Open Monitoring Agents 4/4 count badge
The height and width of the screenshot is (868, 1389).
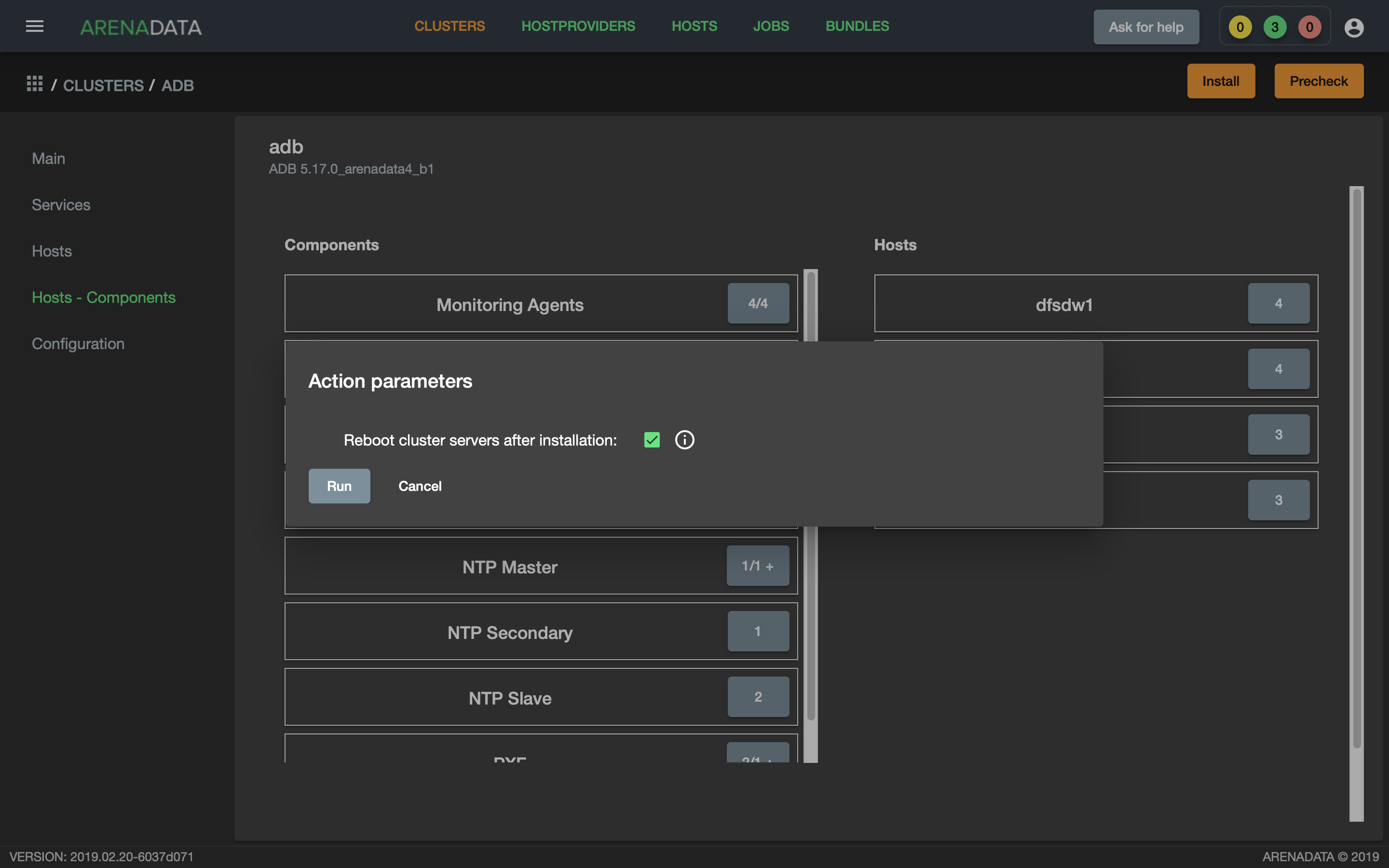pos(758,303)
